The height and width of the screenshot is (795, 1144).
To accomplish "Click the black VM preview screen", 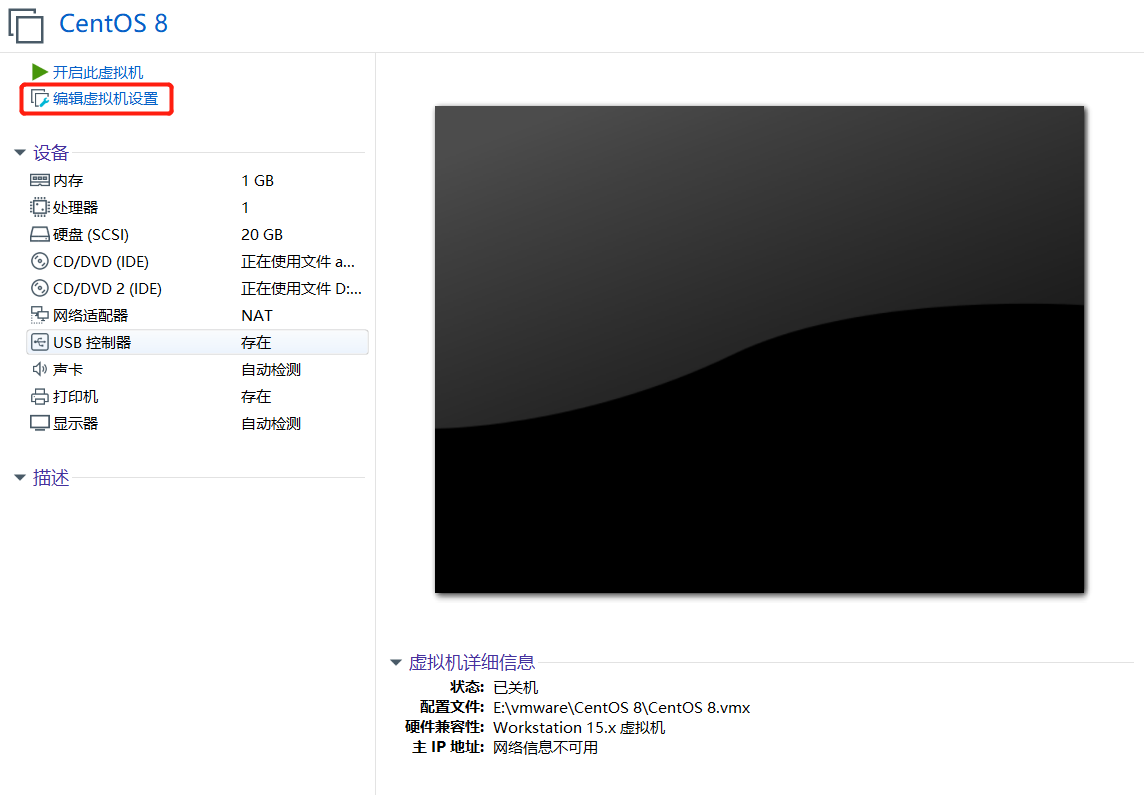I will tap(758, 349).
